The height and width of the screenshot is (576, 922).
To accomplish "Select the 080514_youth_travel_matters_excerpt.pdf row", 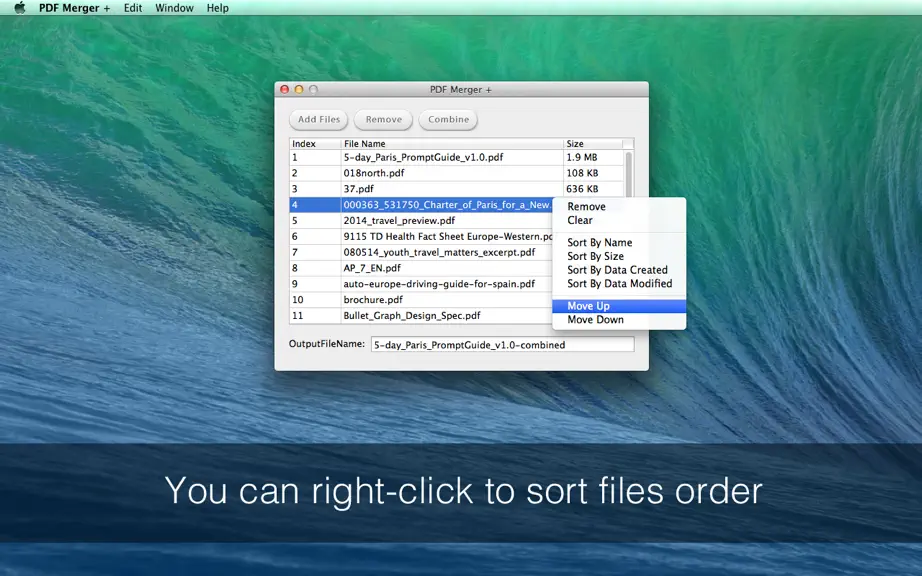I will tap(421, 253).
